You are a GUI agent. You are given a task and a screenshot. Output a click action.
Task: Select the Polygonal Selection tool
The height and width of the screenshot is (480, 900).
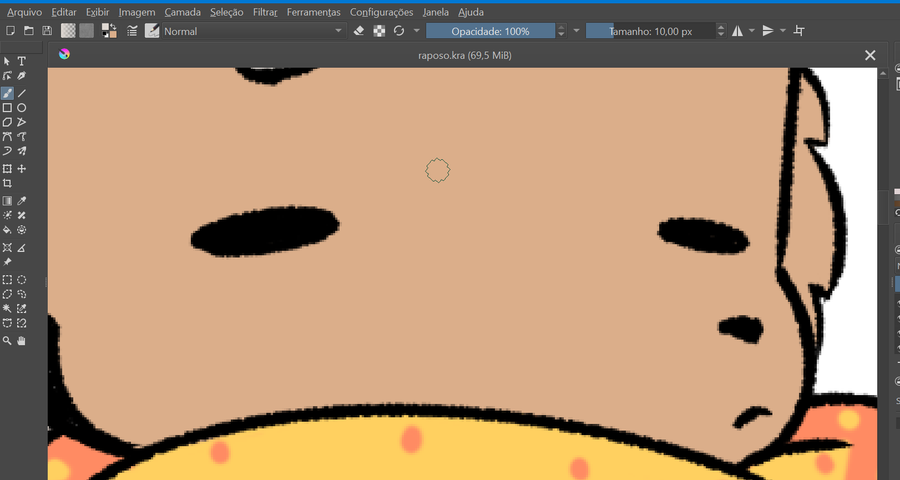point(7,294)
